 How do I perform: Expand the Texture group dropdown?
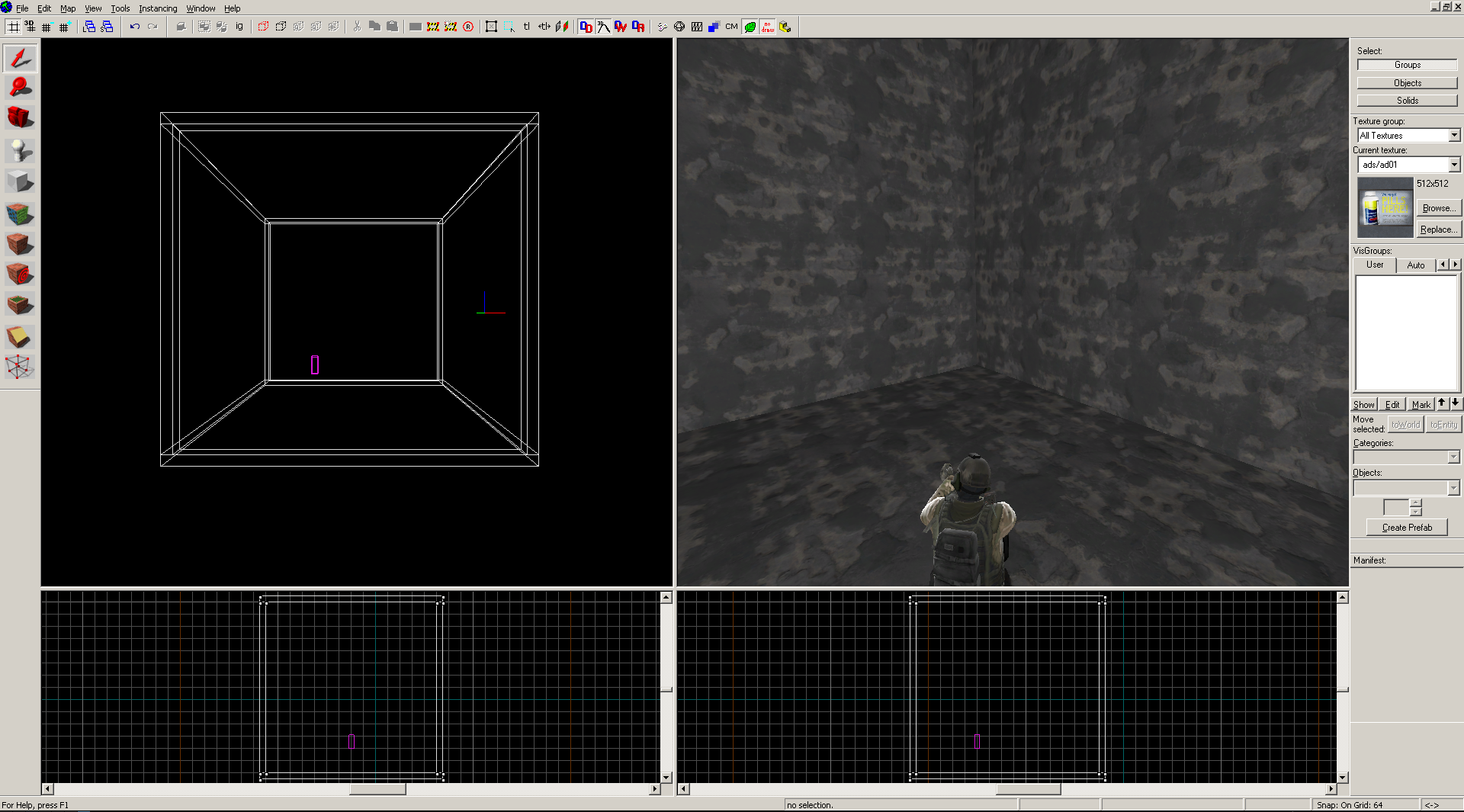click(1454, 135)
